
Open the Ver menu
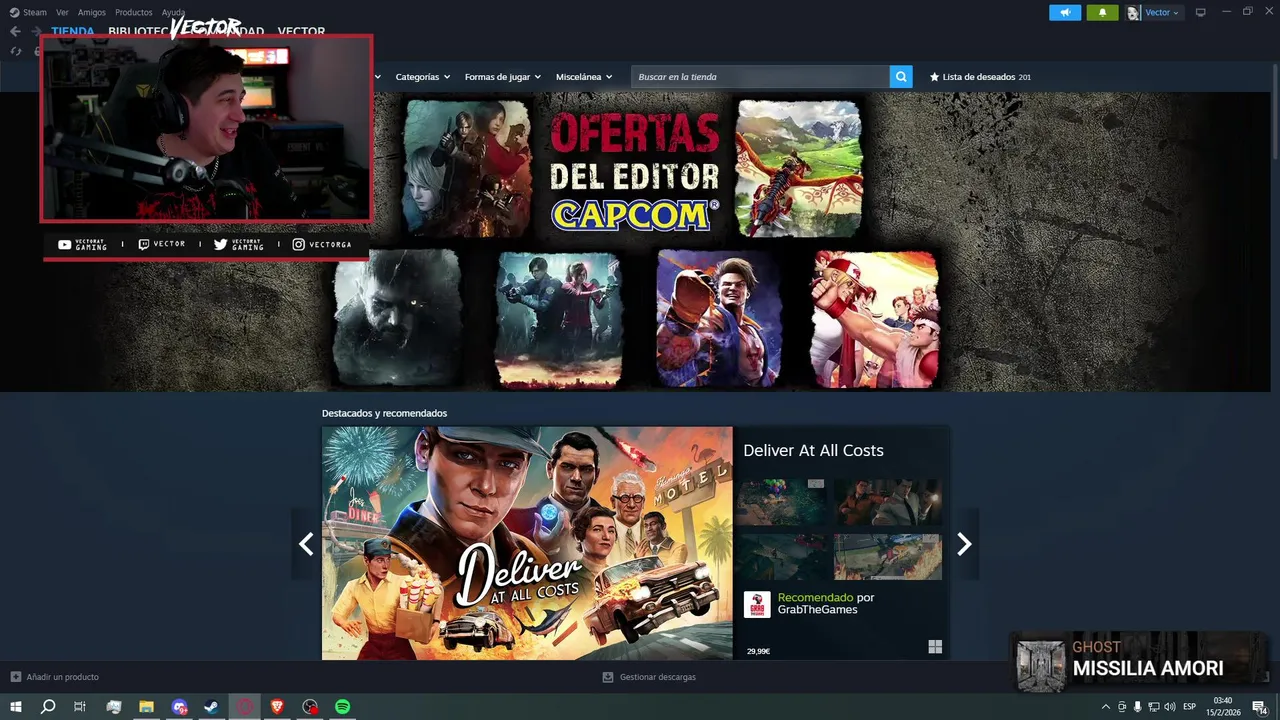(62, 12)
